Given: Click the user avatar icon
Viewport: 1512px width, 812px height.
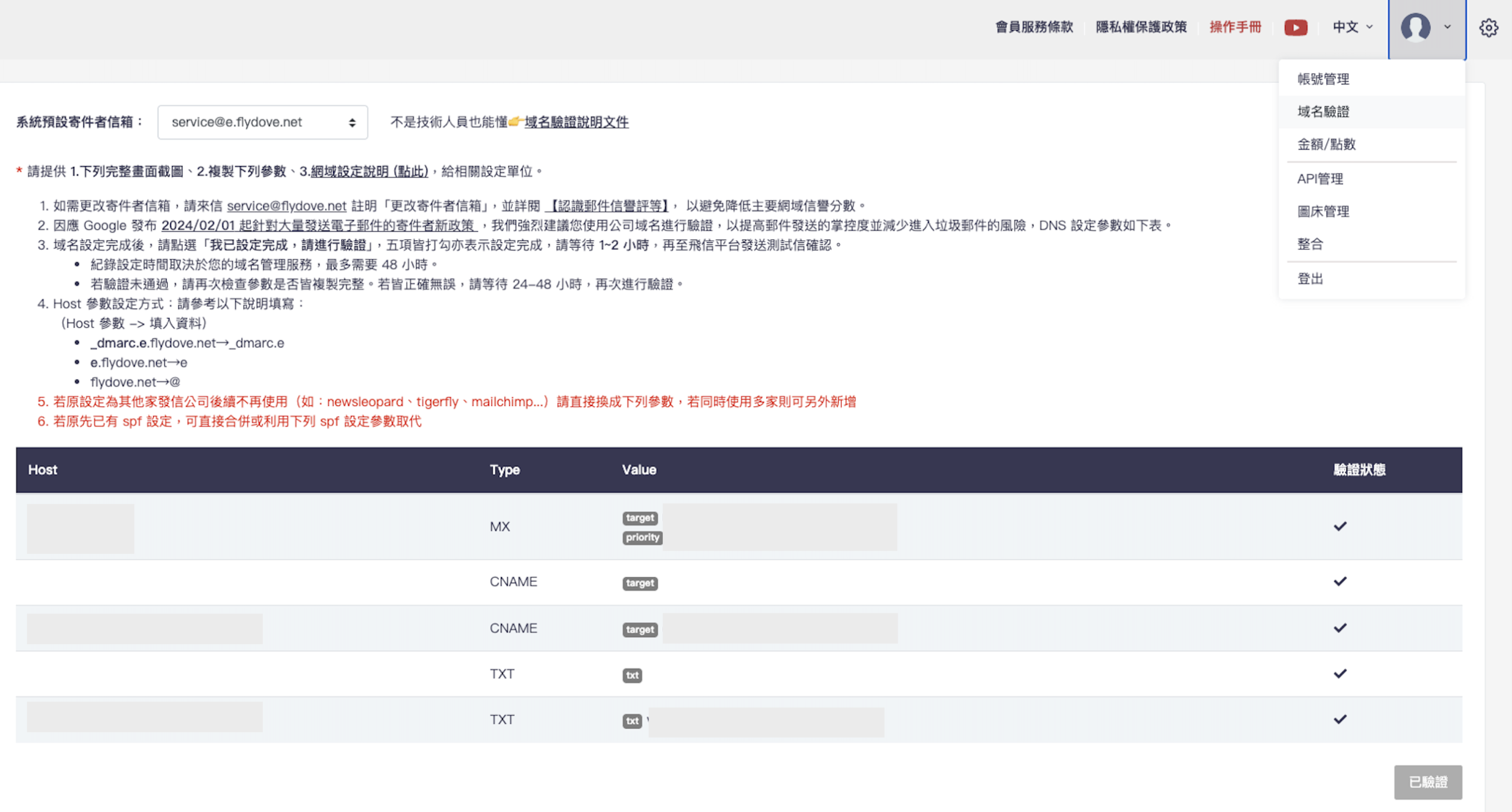Looking at the screenshot, I should click(1415, 27).
